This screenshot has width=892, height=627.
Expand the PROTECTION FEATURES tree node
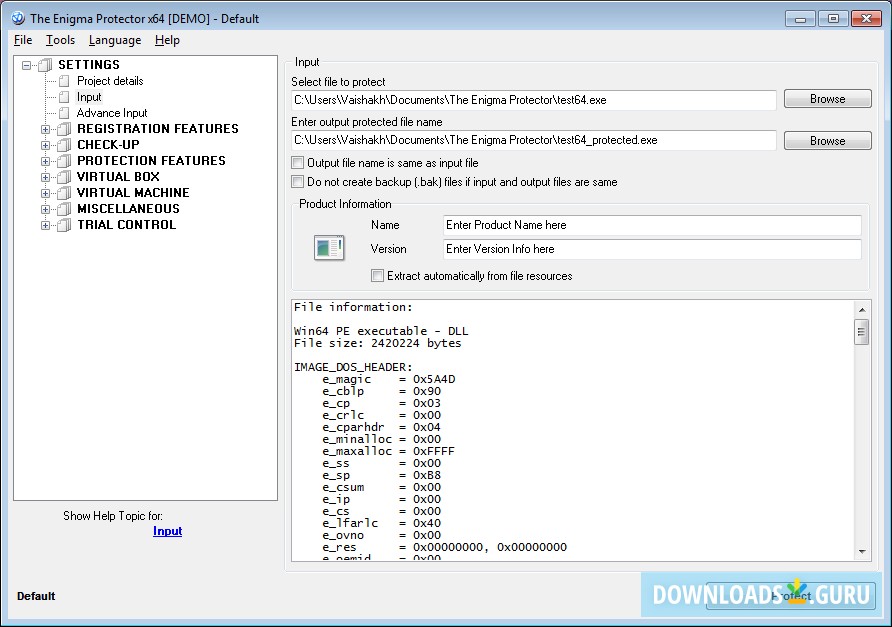[x=45, y=161]
